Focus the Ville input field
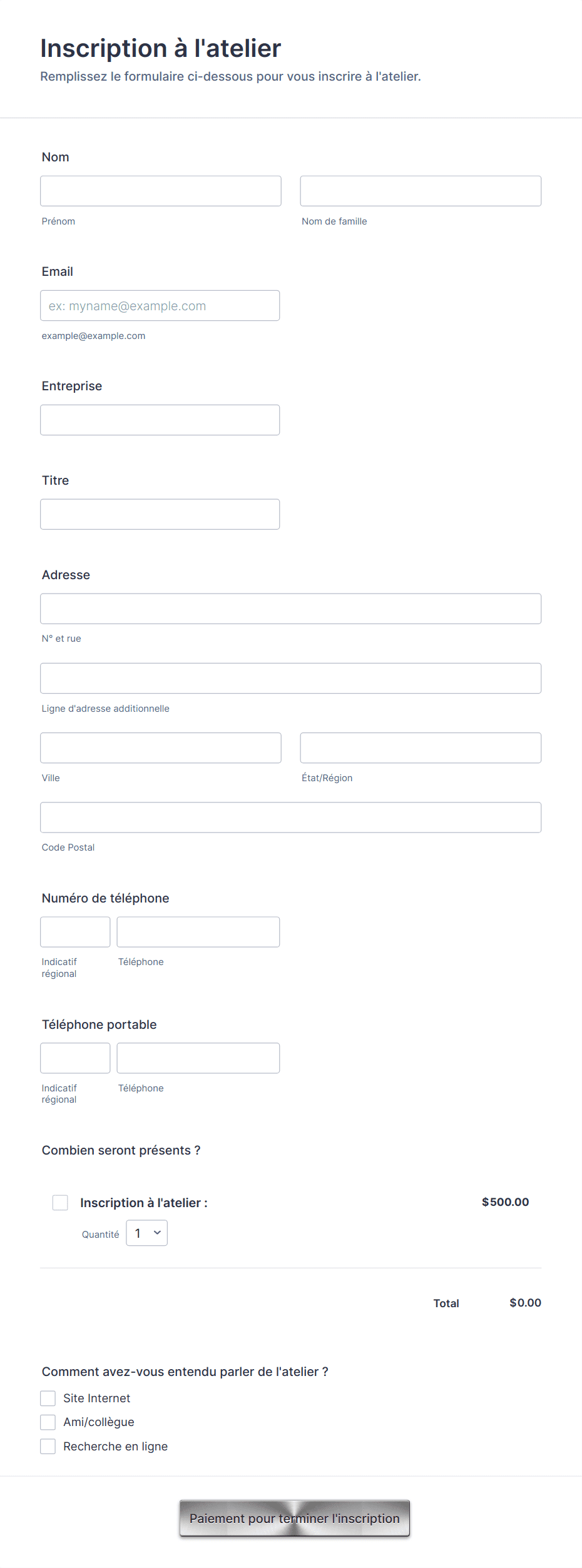Image resolution: width=582 pixels, height=1568 pixels. coord(160,747)
